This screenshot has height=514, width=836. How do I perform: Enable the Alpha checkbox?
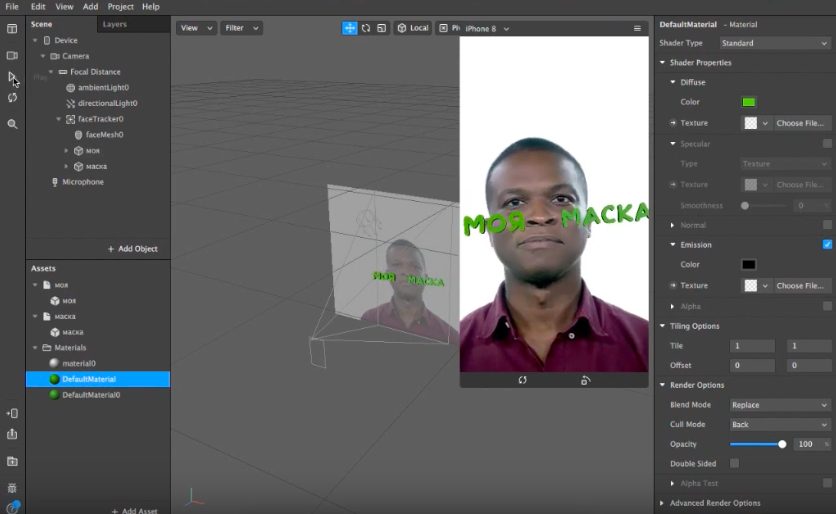pos(827,306)
